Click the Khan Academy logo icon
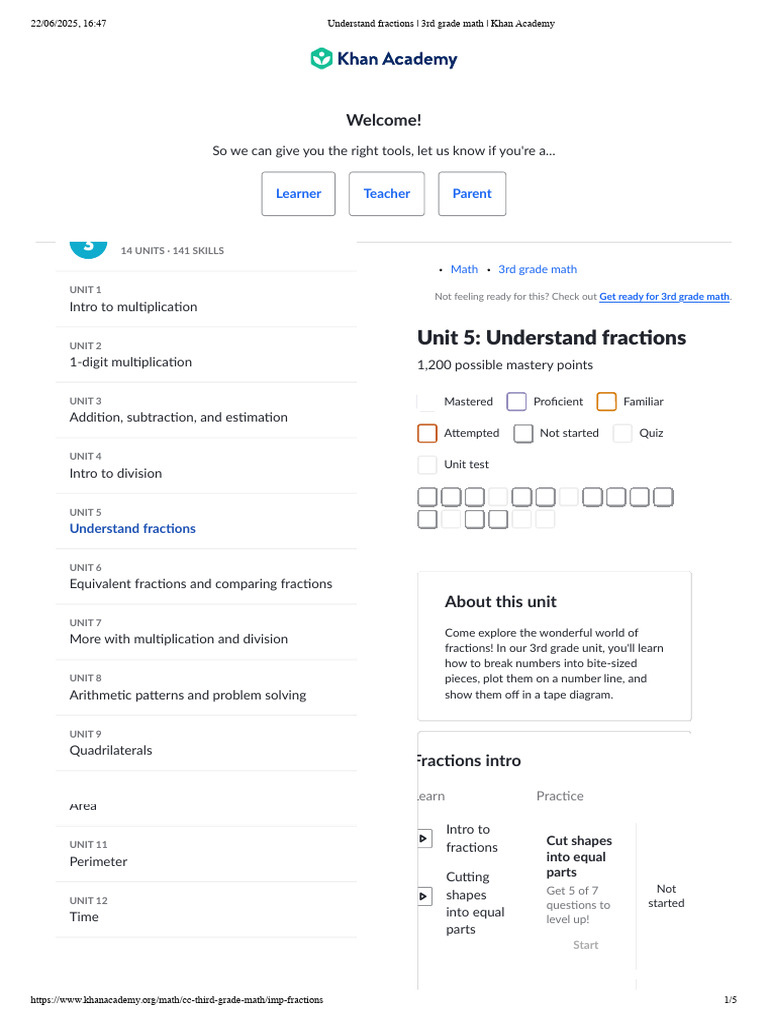Viewport: 768px width, 1024px height. (x=321, y=59)
